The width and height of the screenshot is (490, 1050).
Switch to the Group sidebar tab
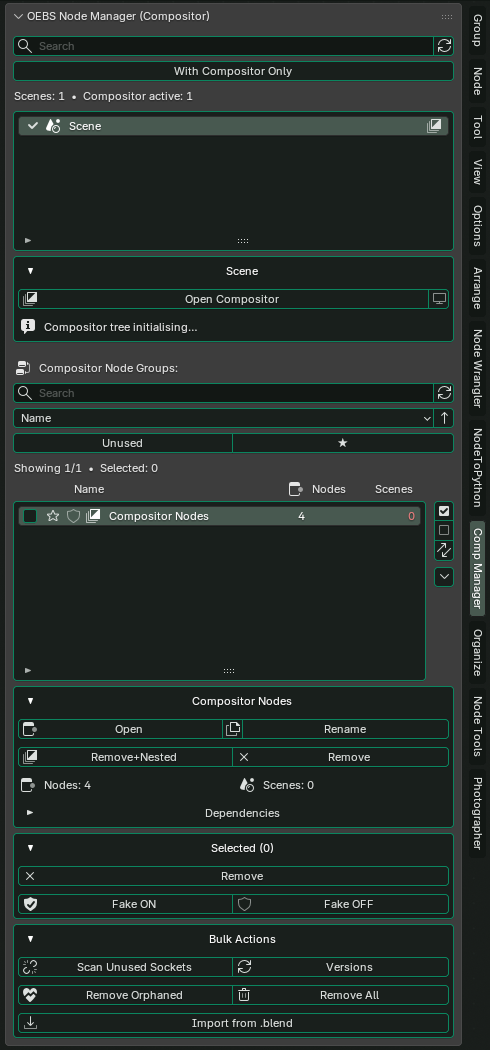tap(477, 30)
